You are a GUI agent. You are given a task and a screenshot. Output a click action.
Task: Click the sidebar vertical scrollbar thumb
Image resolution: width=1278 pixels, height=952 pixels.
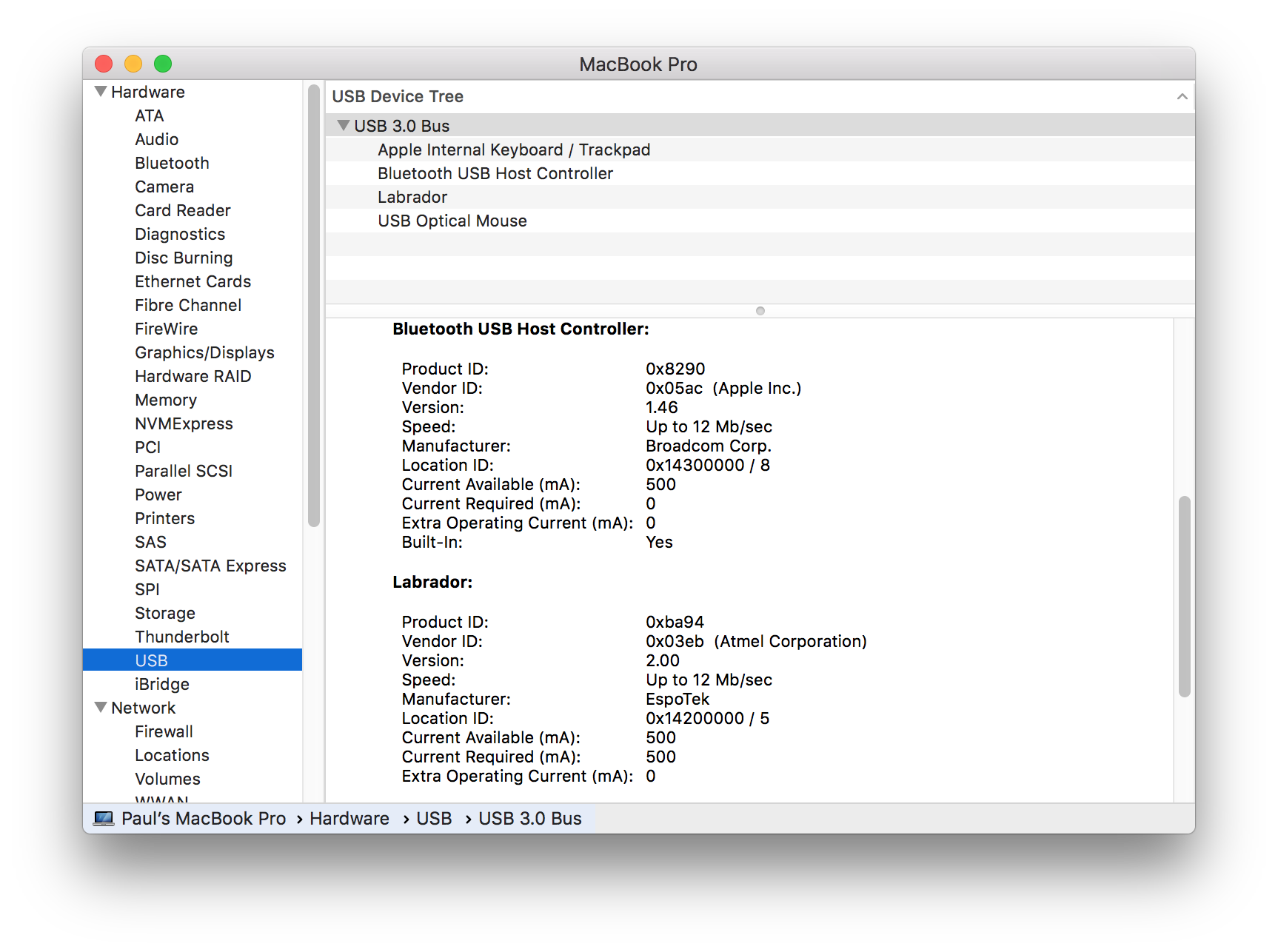pos(314,305)
